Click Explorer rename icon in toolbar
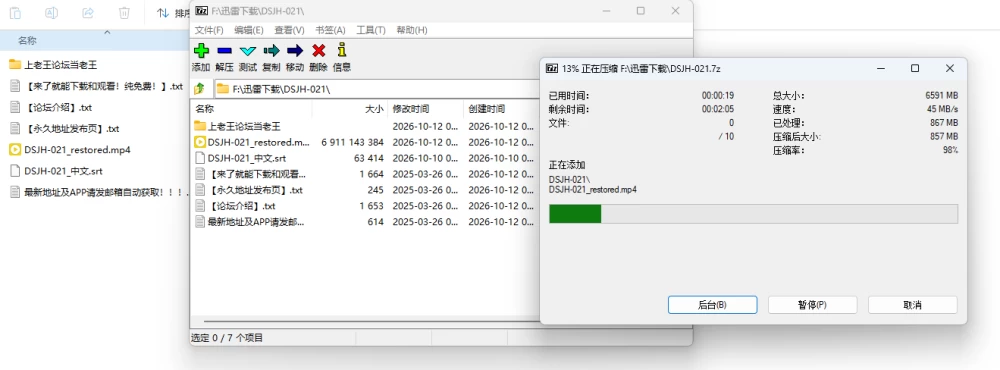The height and width of the screenshot is (370, 1000). 52,13
